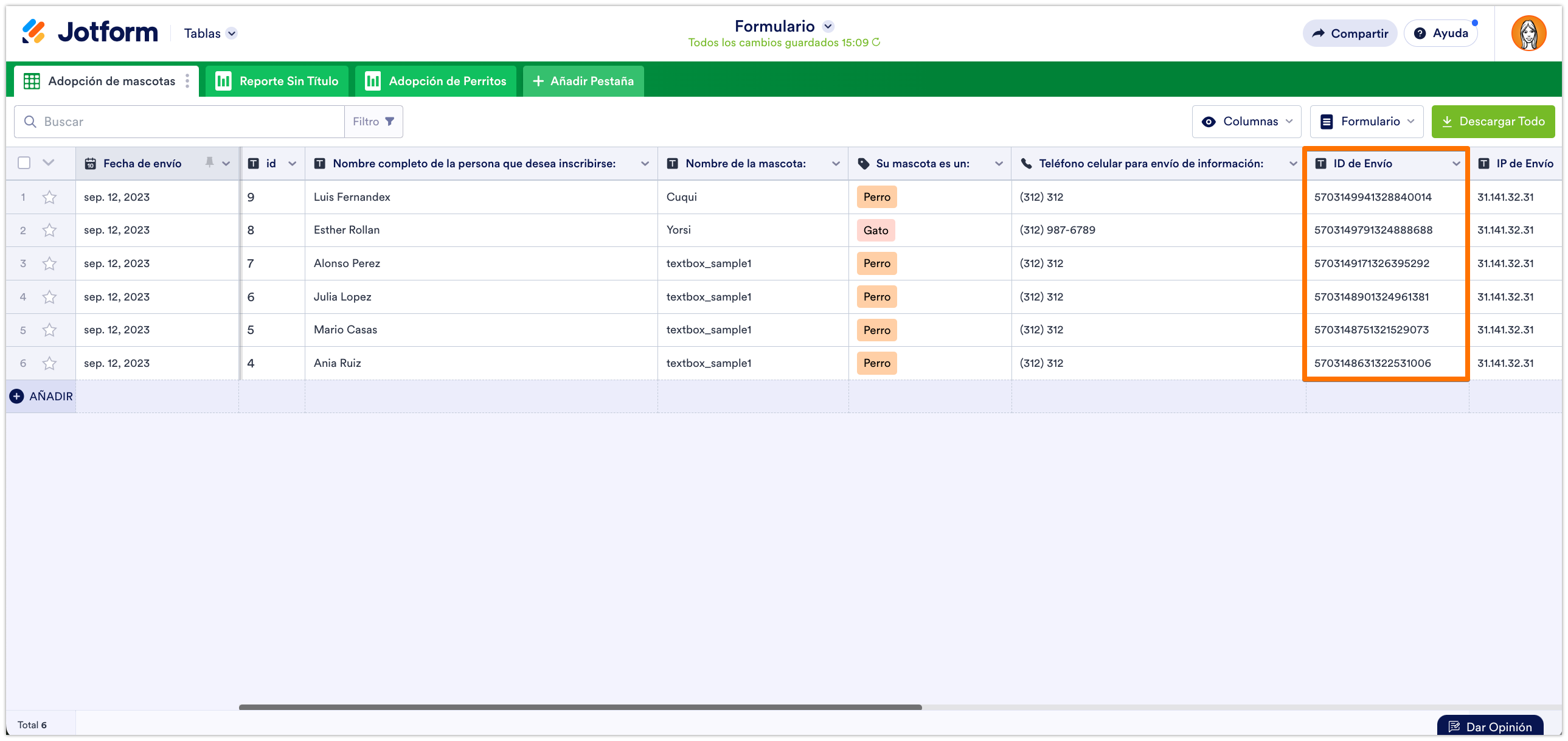
Task: Click the plus icon next to AÑADIR
Action: click(17, 397)
